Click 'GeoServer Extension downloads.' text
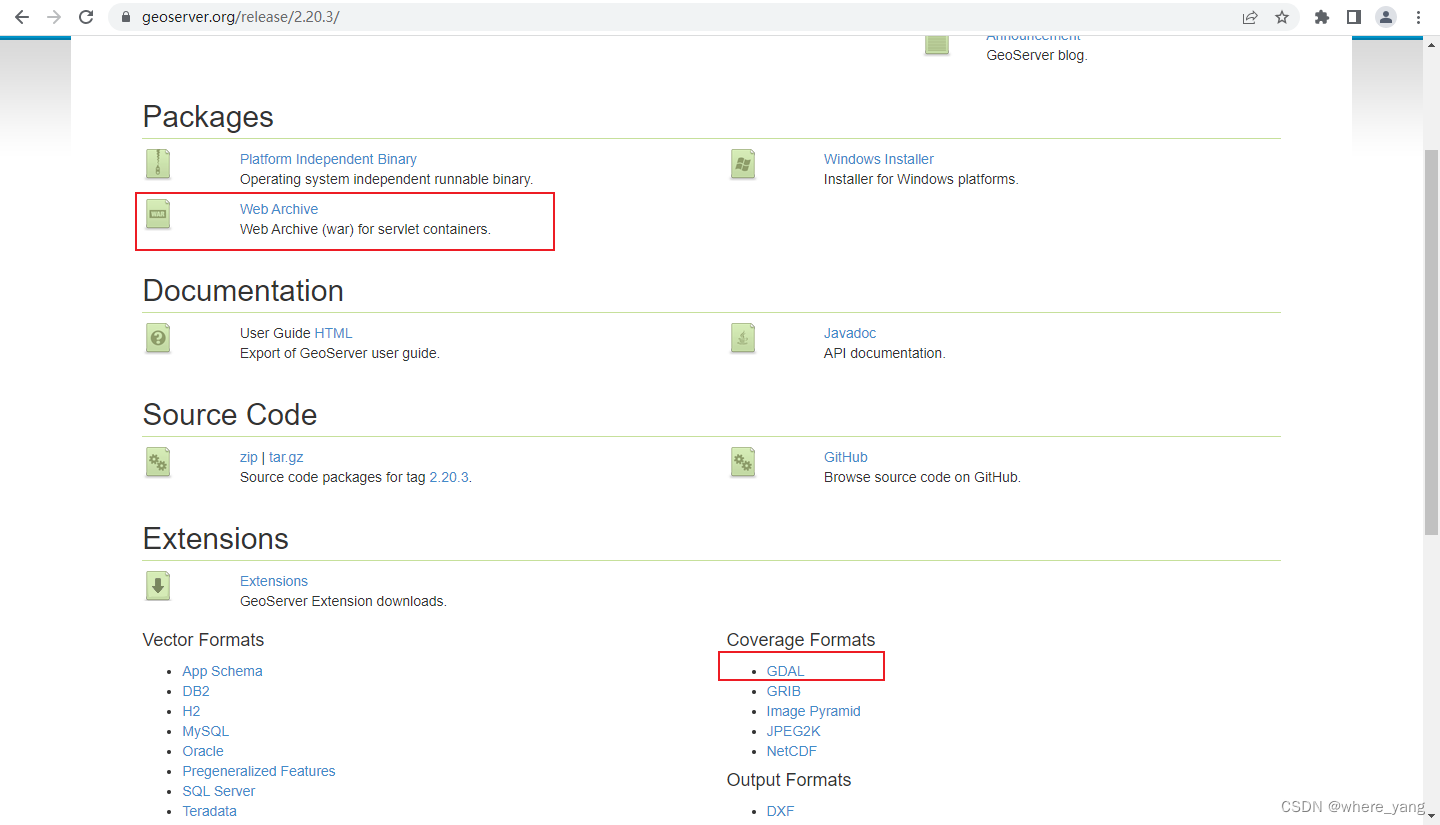1440x825 pixels. point(343,601)
